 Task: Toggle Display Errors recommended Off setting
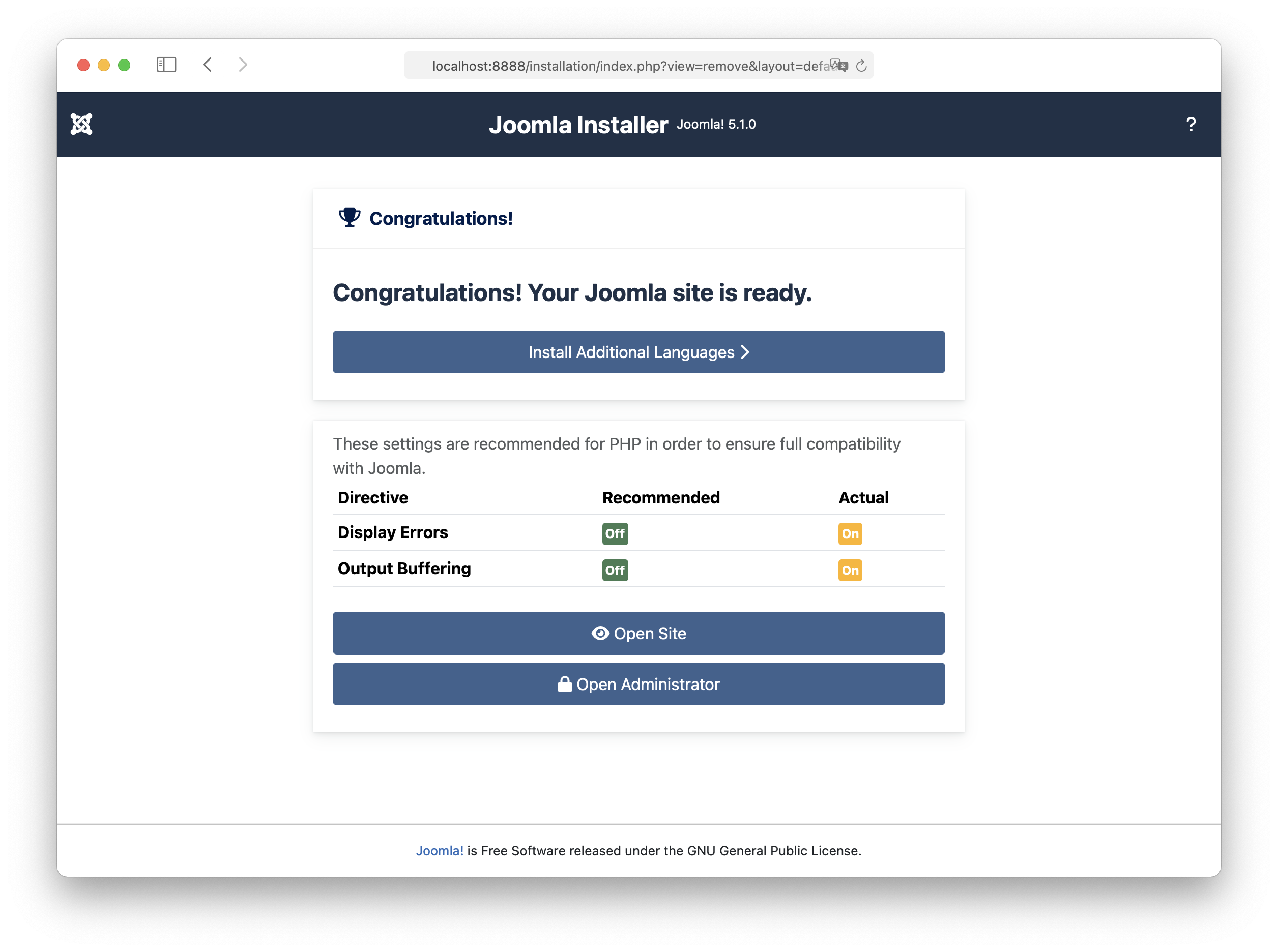(x=614, y=533)
